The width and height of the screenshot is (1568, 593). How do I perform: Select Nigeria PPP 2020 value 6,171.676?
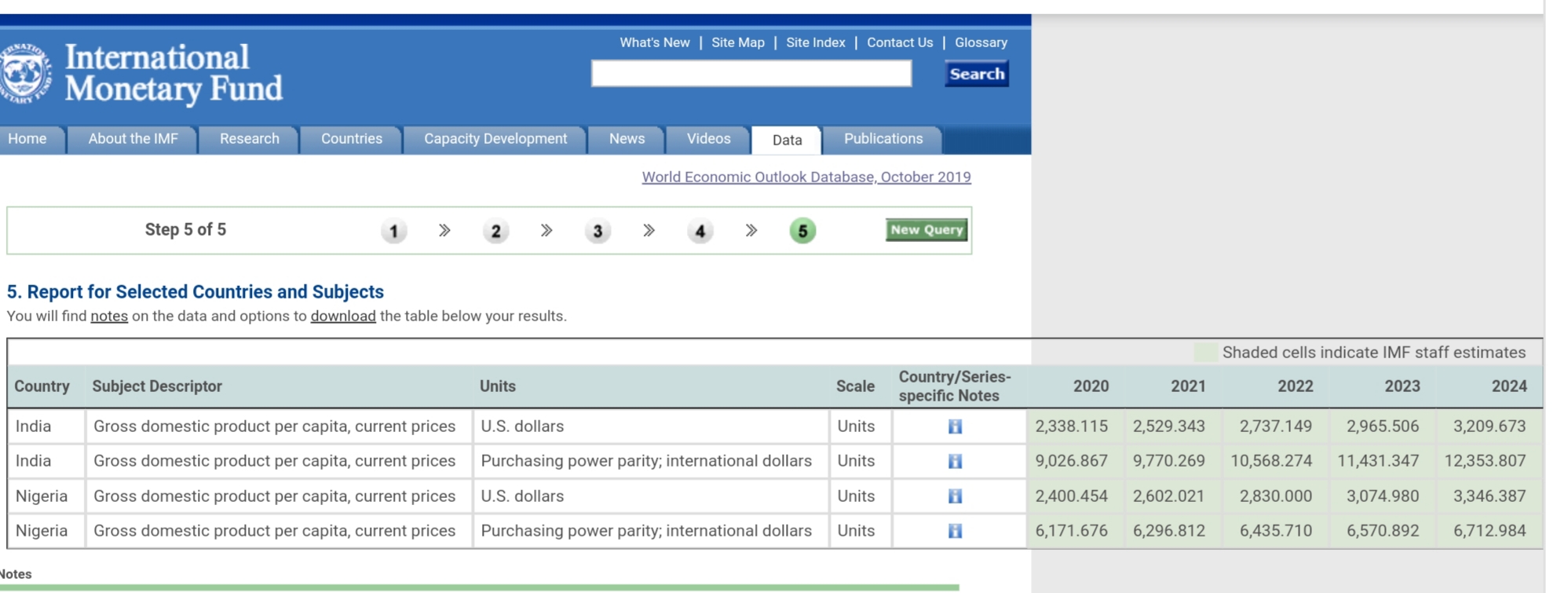coord(1071,531)
